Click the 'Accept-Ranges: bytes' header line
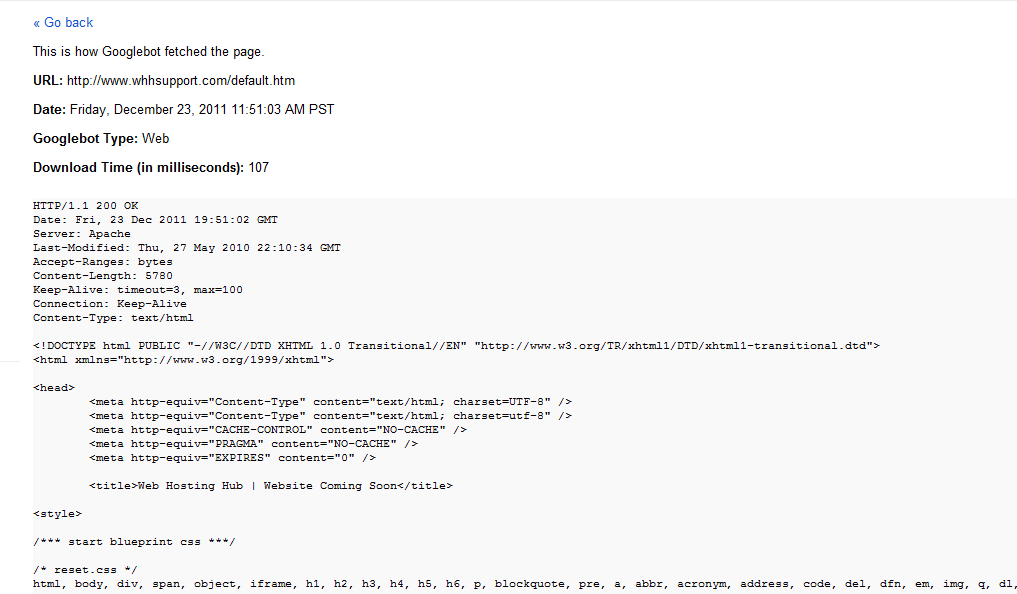The image size is (1017, 594). point(102,262)
